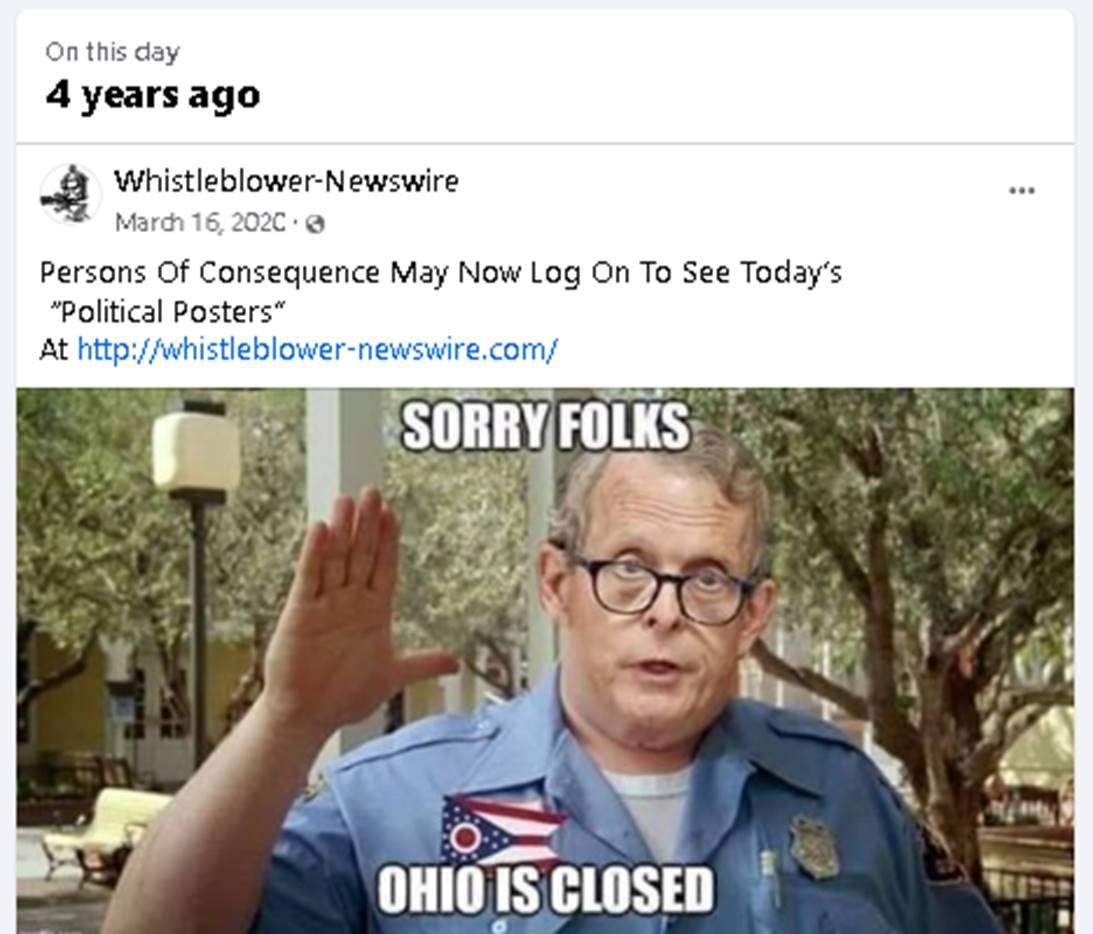Click the "OHIO IS CLOSED" caption text
The height and width of the screenshot is (934, 1093).
[x=545, y=889]
